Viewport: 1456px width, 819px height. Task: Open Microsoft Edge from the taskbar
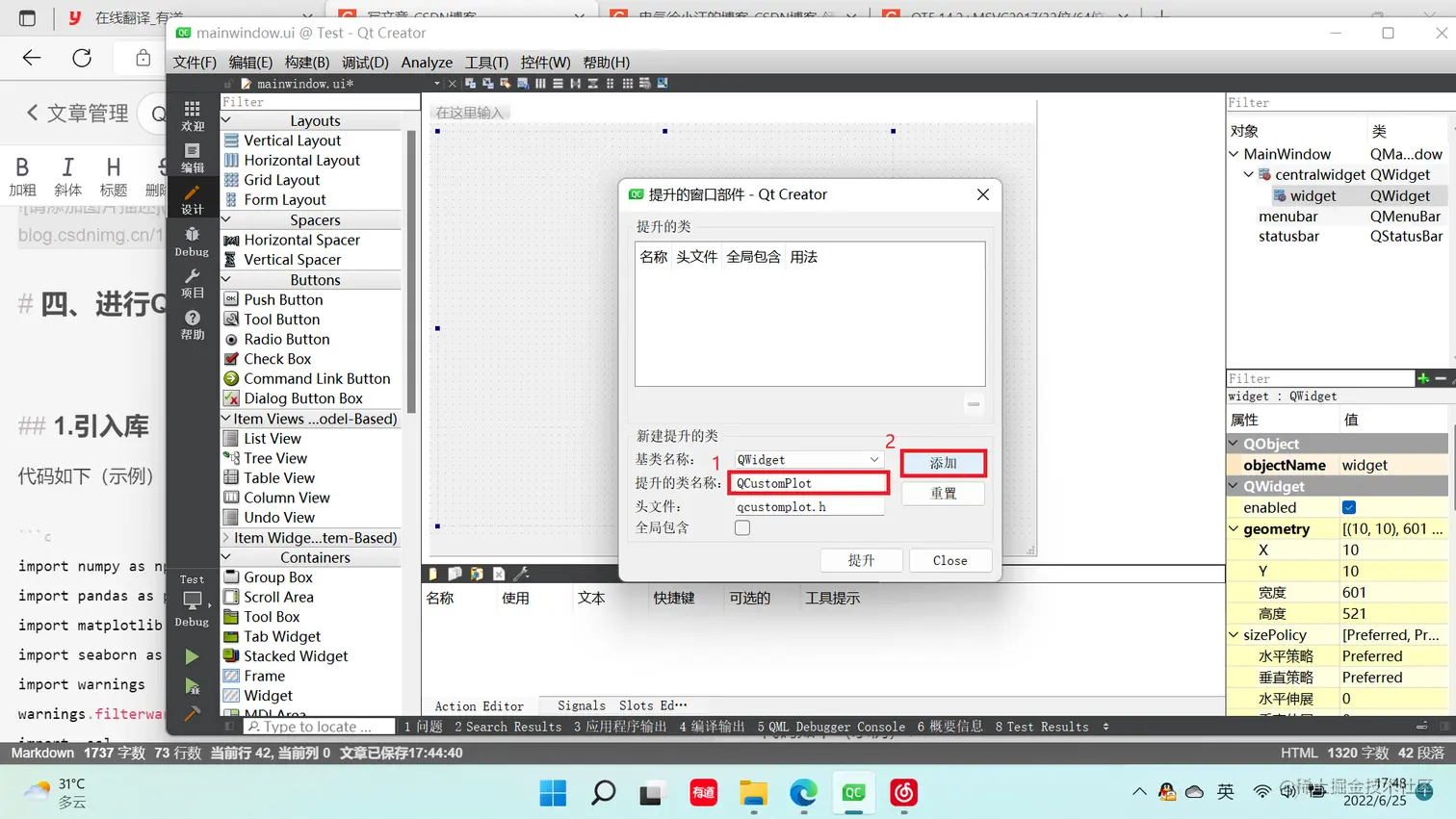point(803,793)
